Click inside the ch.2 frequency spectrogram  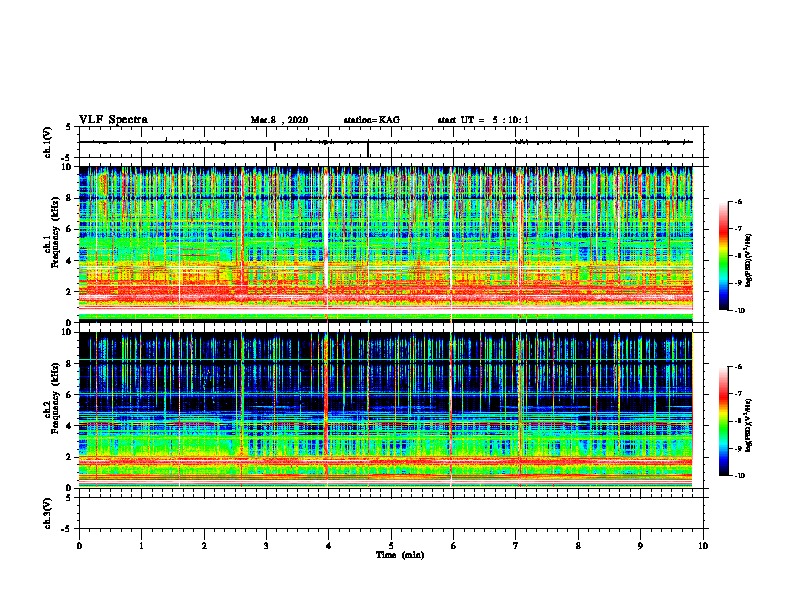click(386, 410)
